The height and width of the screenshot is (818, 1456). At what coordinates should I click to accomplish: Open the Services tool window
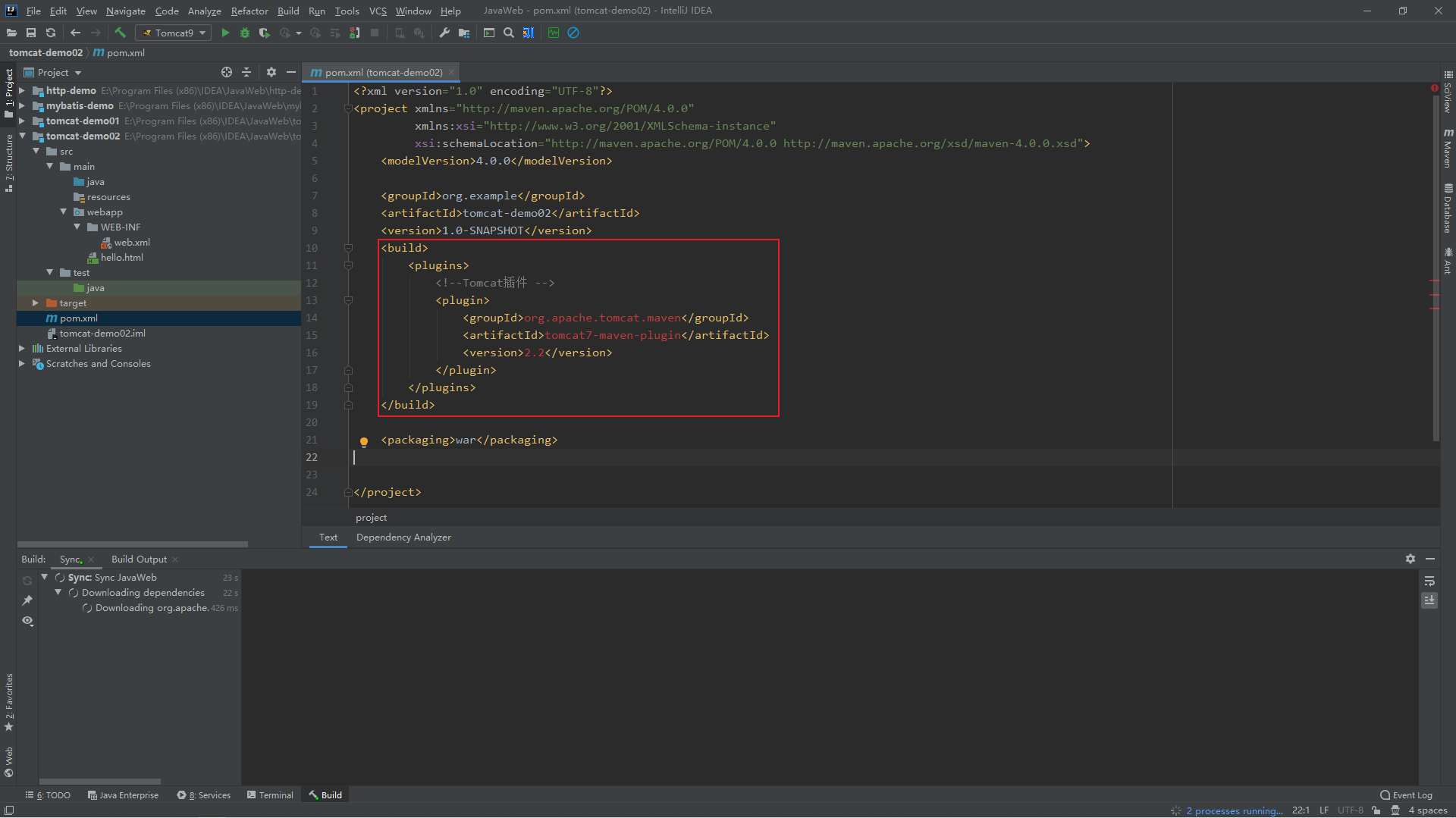(x=204, y=795)
